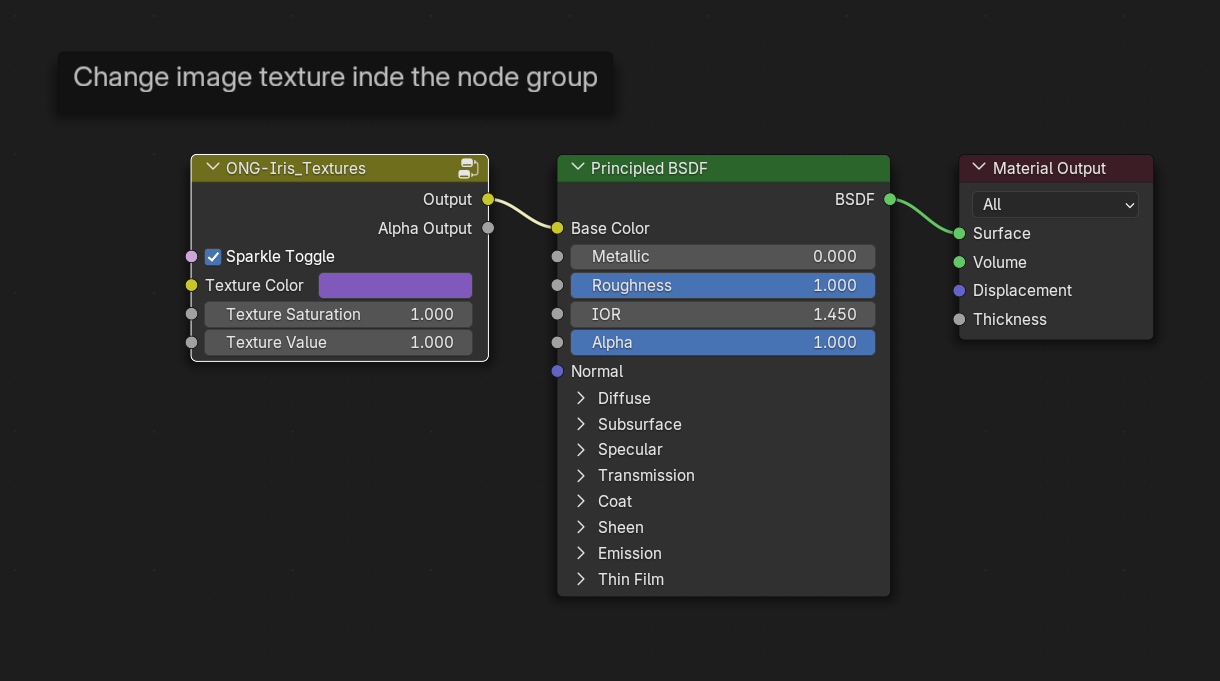This screenshot has height=681, width=1220.
Task: Expand the Coat panel
Action: tap(580, 501)
